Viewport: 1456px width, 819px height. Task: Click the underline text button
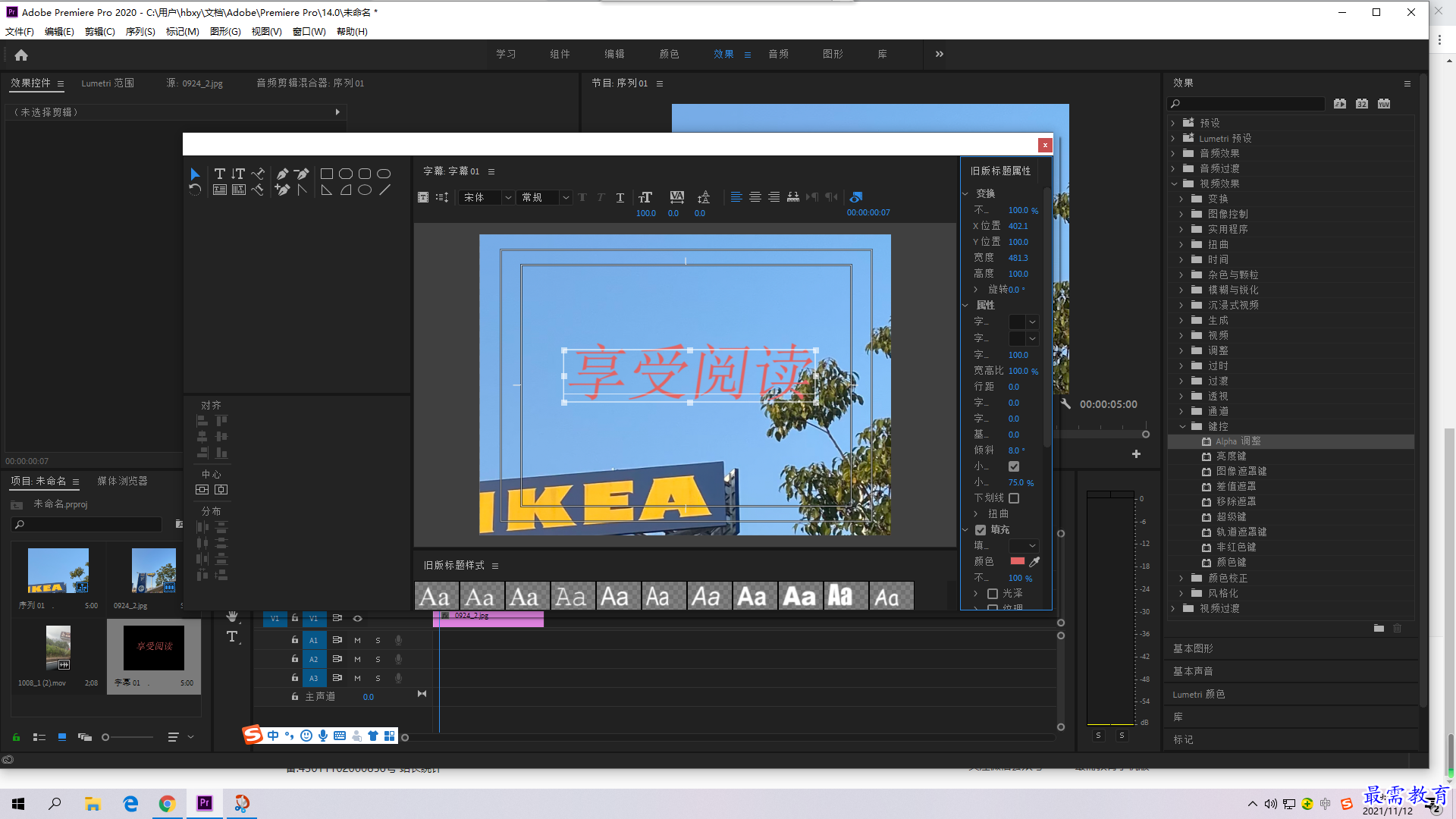coord(620,197)
